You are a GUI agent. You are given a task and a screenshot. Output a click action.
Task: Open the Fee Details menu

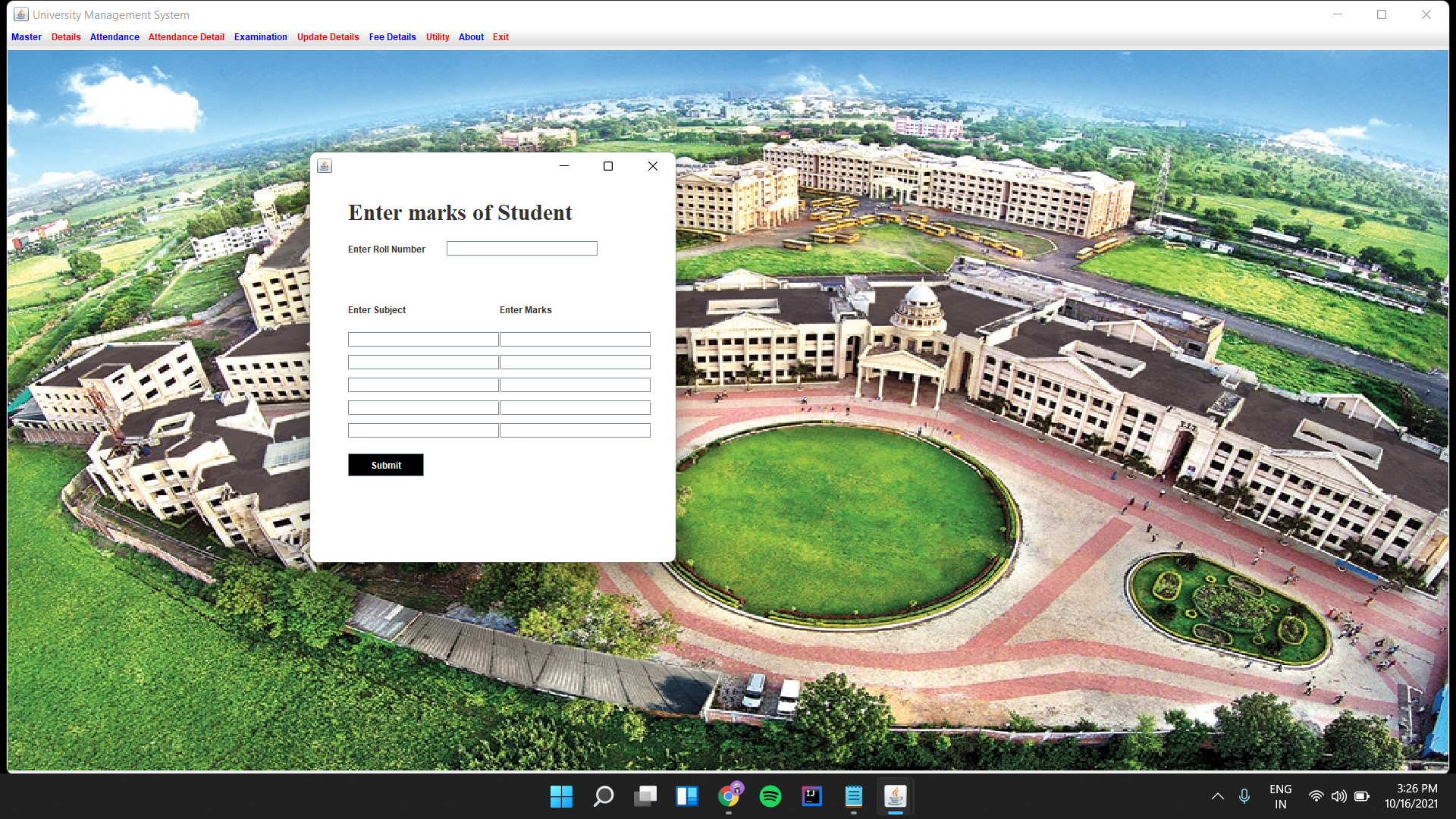[392, 37]
